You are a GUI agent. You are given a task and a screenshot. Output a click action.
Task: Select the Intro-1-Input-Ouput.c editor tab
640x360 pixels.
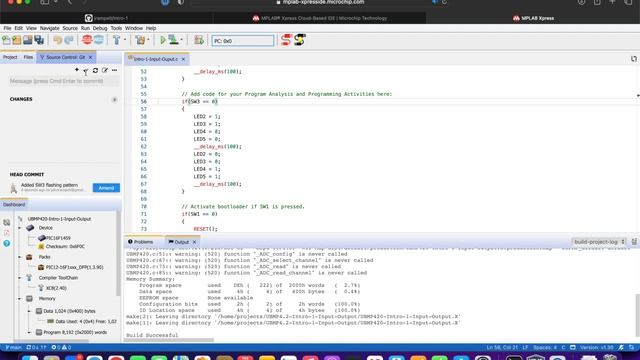(156, 59)
